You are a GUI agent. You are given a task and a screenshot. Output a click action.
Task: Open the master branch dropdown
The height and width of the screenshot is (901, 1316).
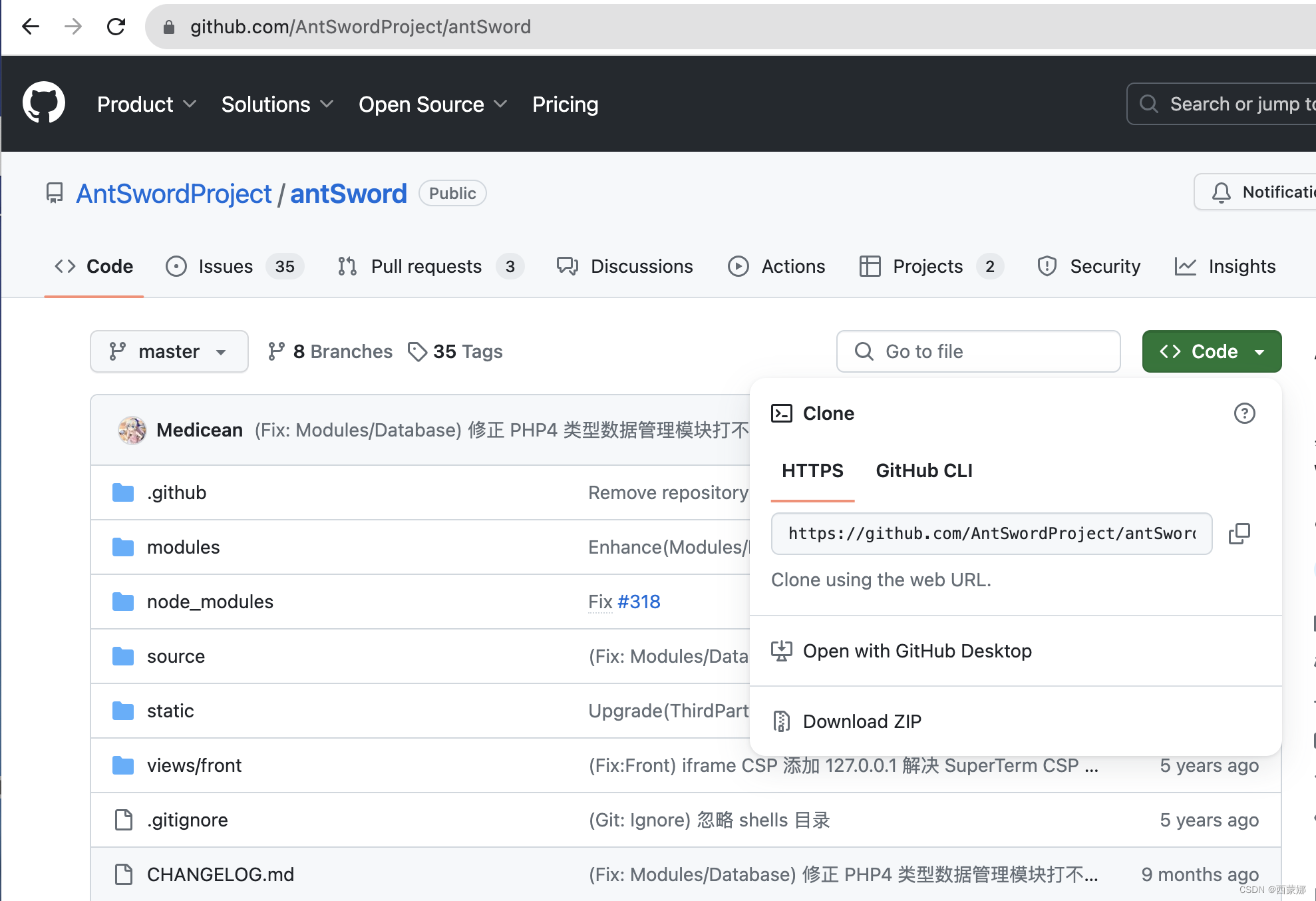(169, 351)
